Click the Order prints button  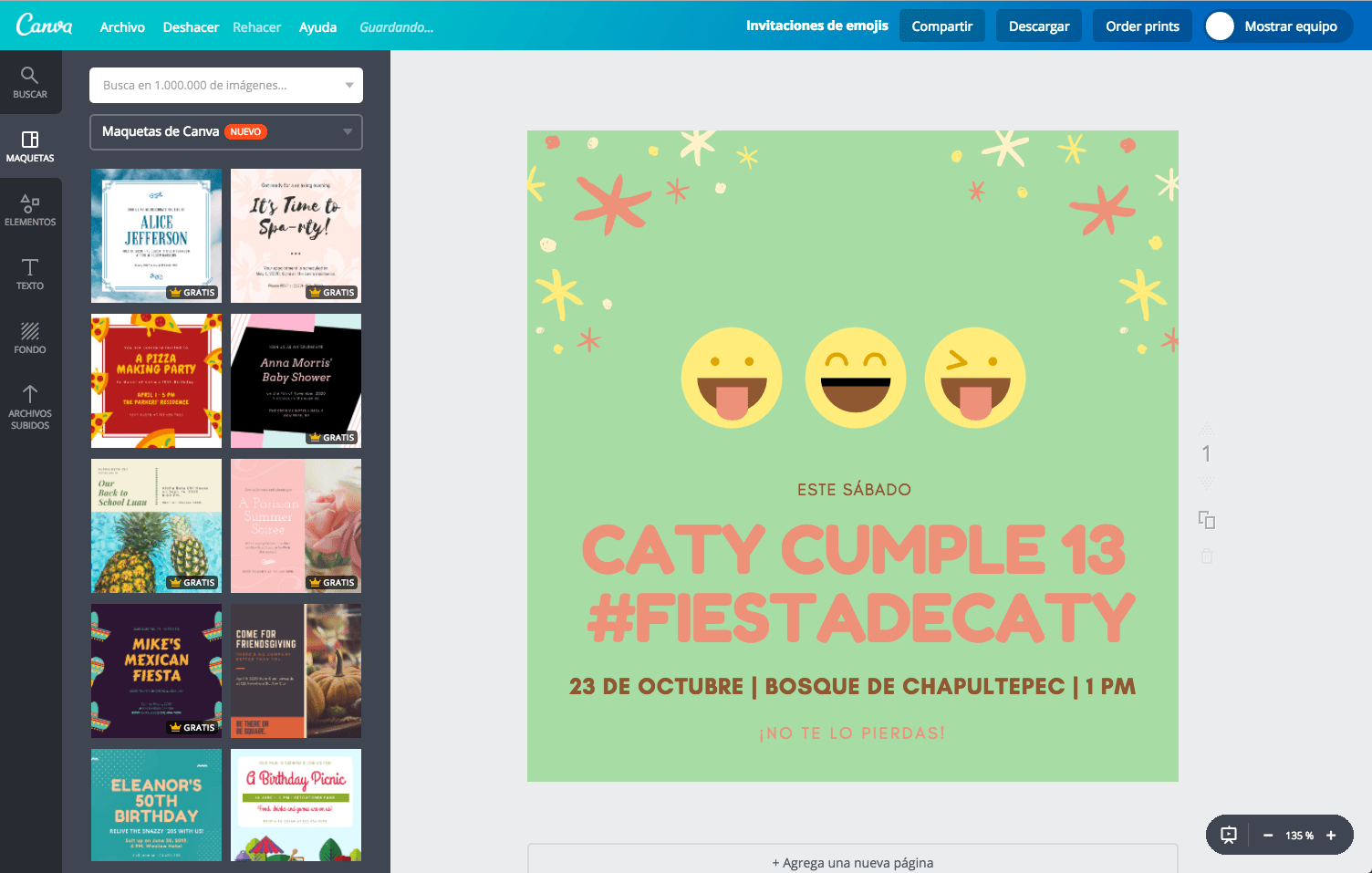tap(1142, 26)
